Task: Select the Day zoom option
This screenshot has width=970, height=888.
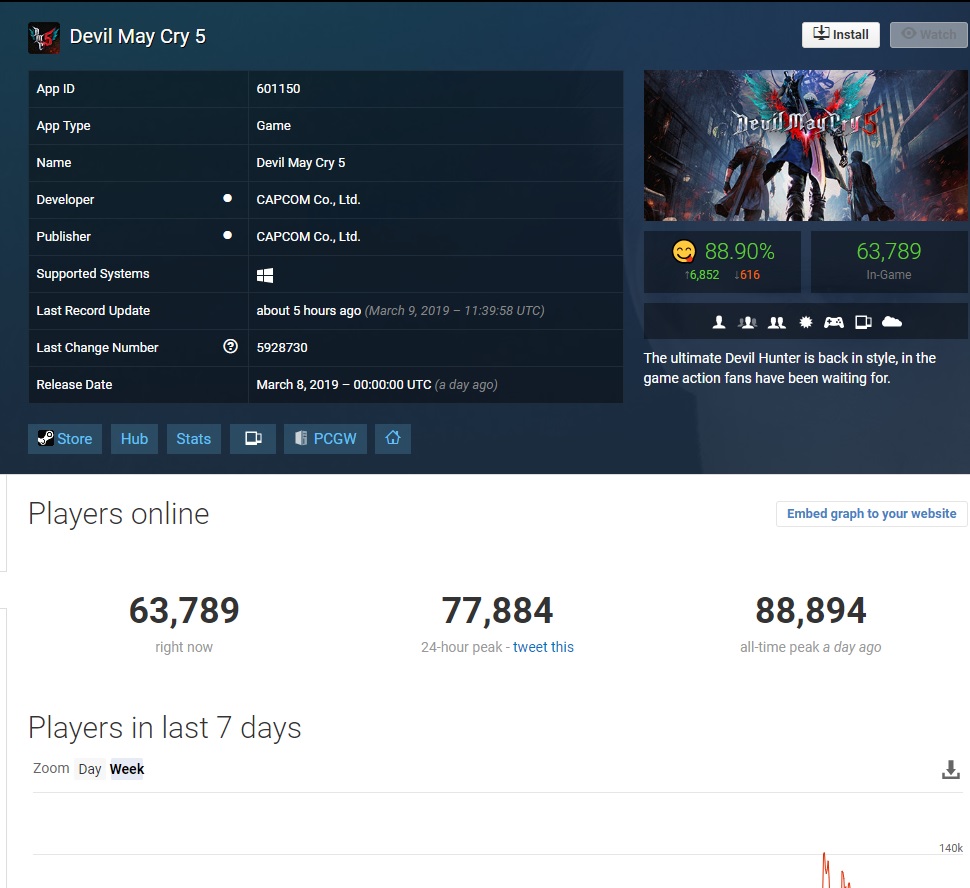Action: click(90, 769)
